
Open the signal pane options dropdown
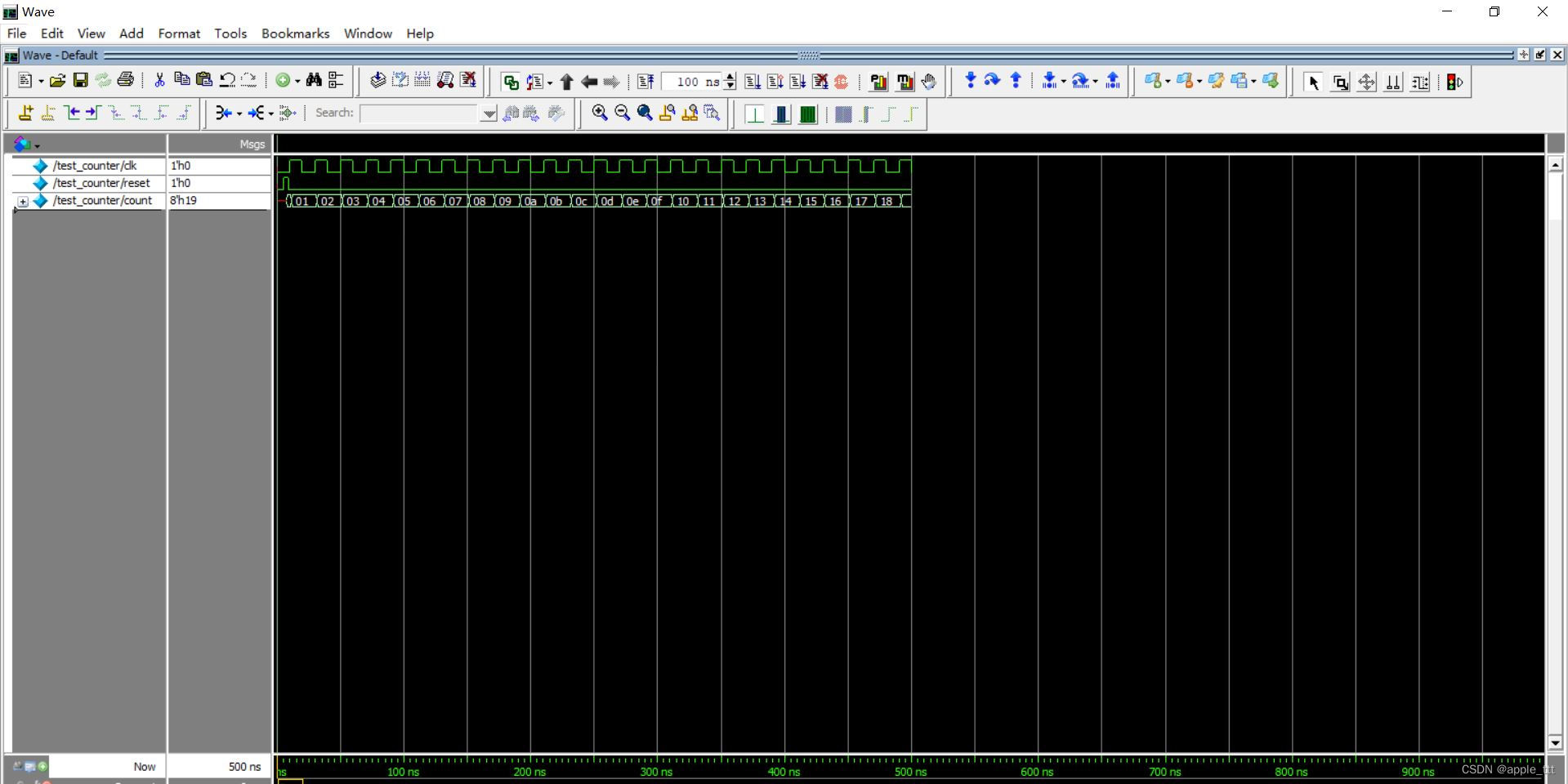click(x=38, y=146)
